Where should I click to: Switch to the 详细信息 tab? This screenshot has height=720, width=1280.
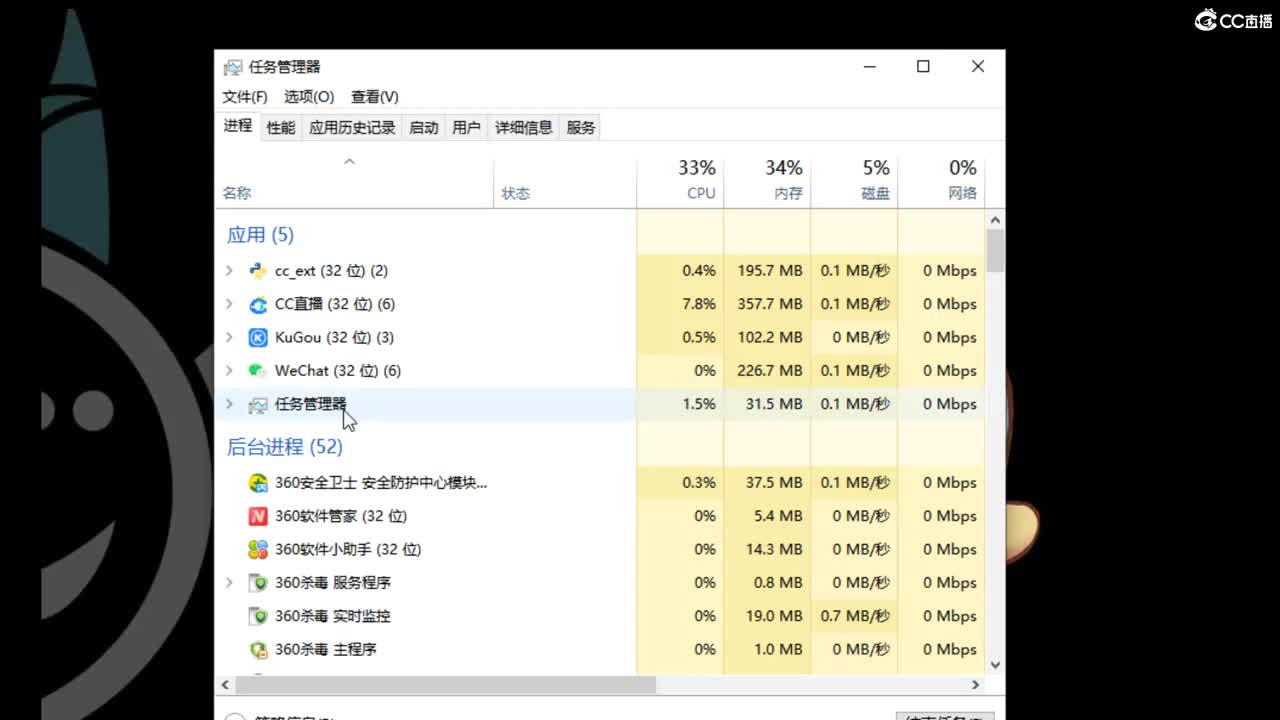pyautogui.click(x=524, y=128)
